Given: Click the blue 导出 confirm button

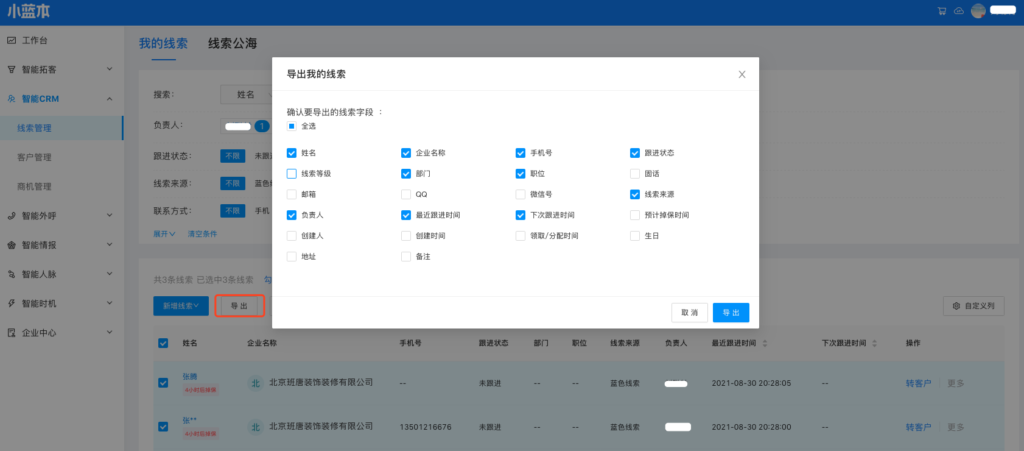Looking at the screenshot, I should (730, 313).
